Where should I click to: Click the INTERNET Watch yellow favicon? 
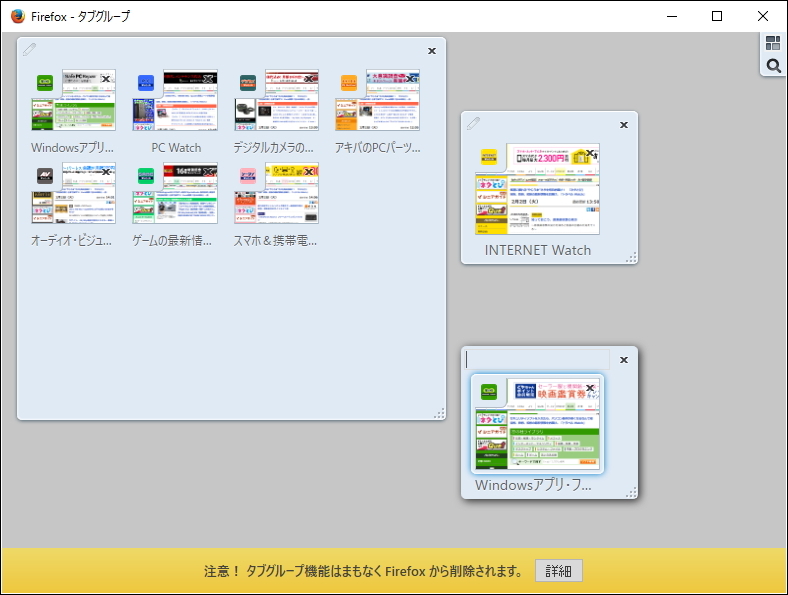click(489, 157)
